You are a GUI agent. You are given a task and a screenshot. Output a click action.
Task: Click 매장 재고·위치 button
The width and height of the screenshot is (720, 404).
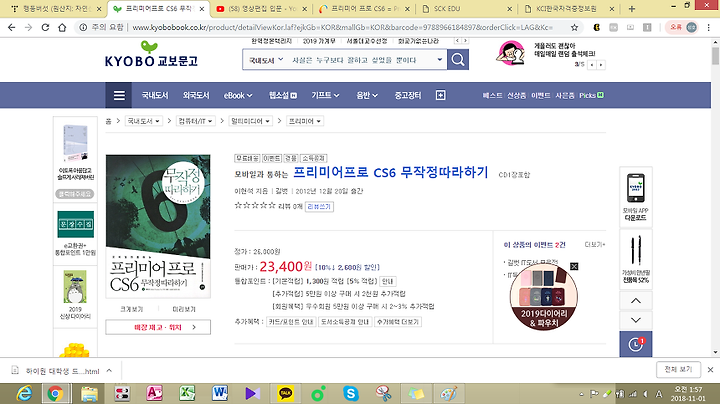tap(158, 327)
